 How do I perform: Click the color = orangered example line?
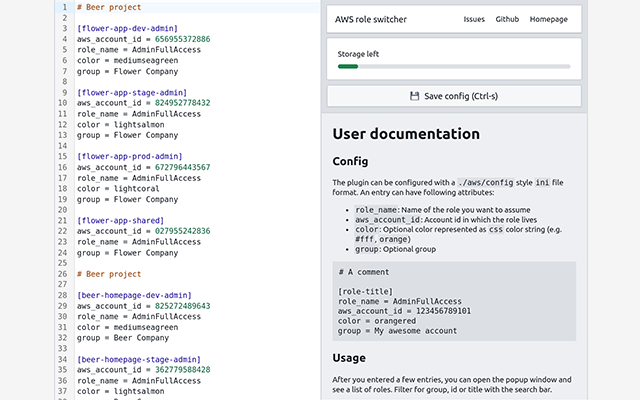tap(377, 321)
